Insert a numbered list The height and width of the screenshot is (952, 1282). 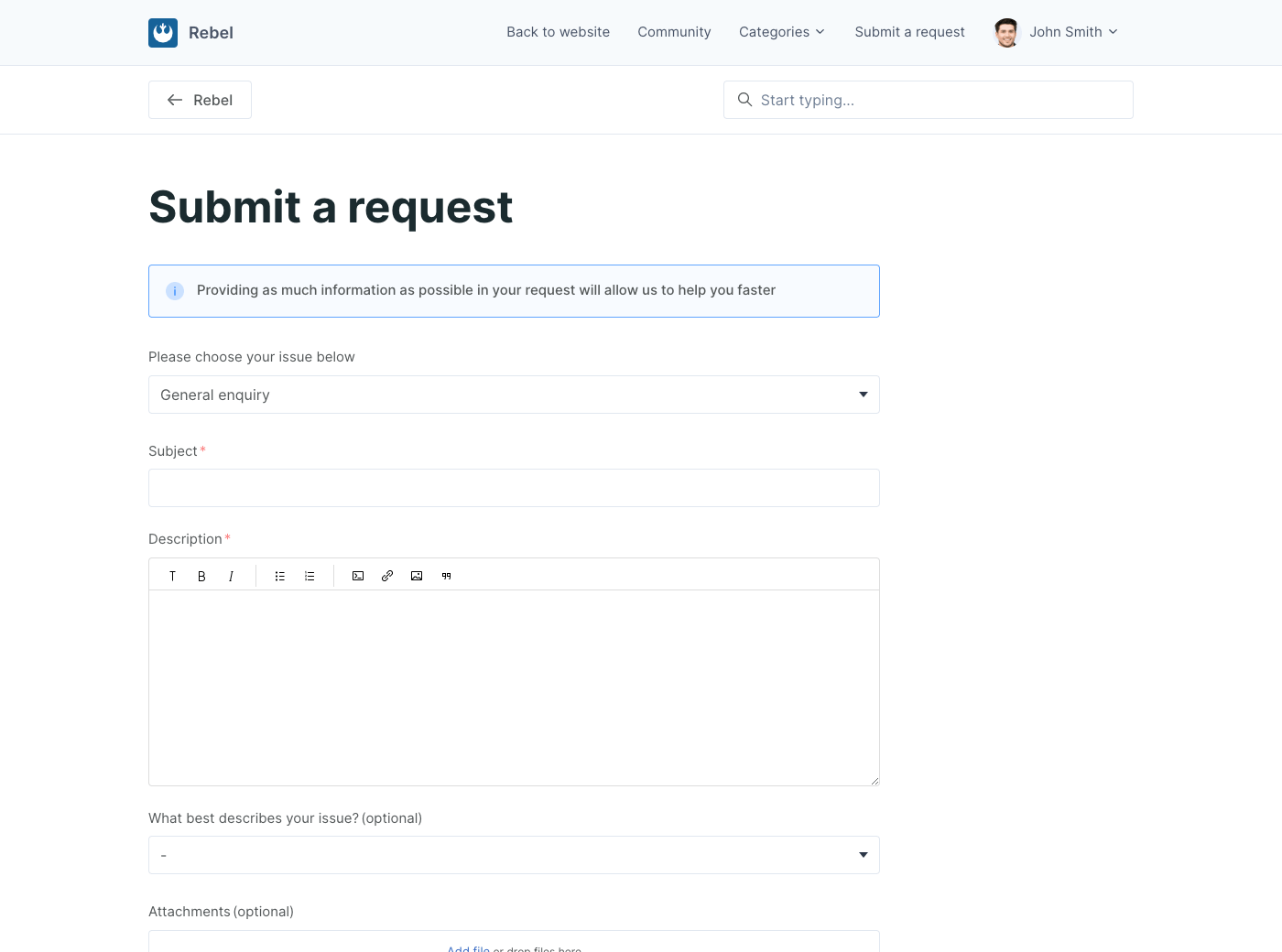(x=310, y=576)
